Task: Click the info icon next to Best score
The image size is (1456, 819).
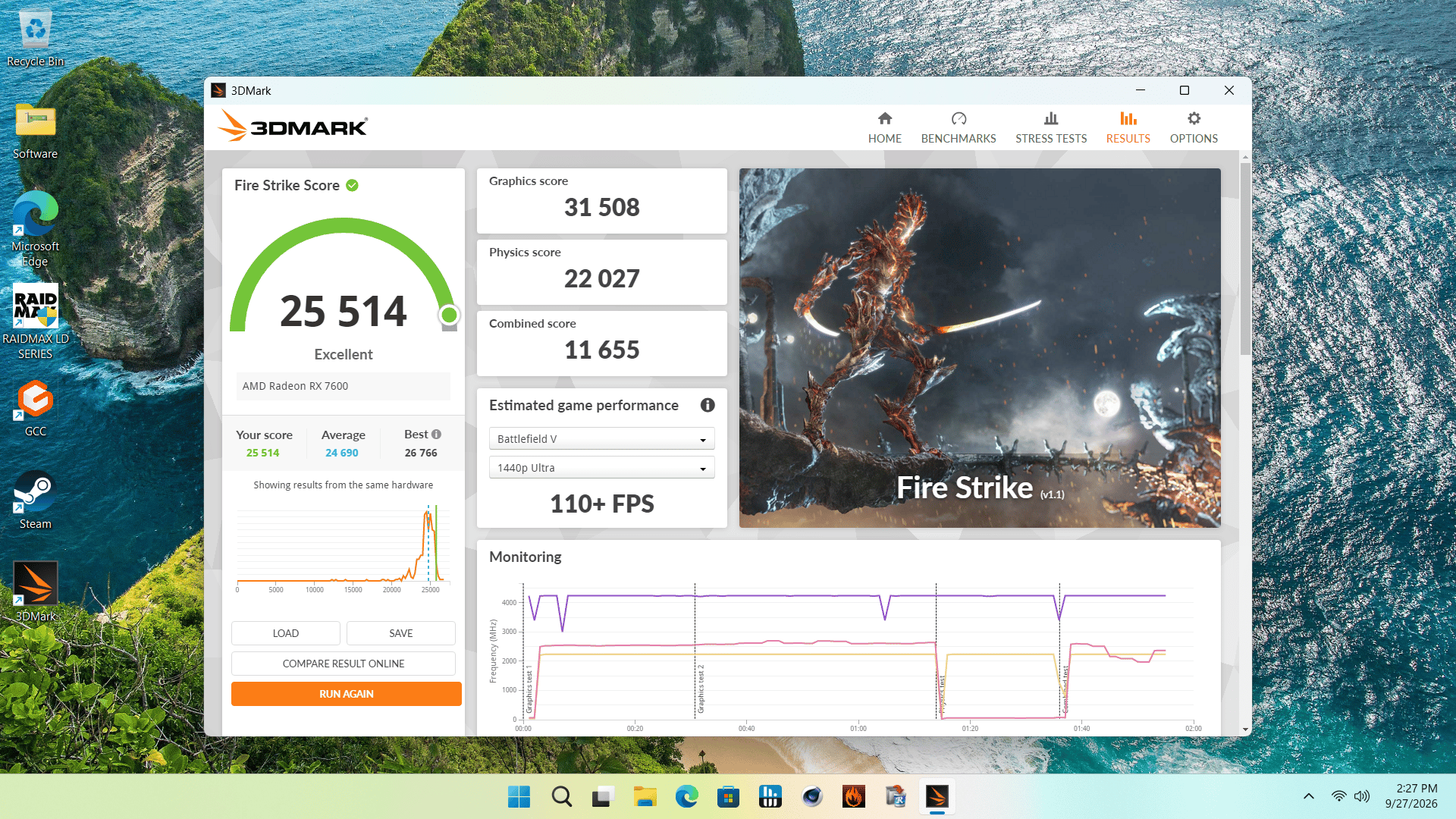Action: (436, 434)
